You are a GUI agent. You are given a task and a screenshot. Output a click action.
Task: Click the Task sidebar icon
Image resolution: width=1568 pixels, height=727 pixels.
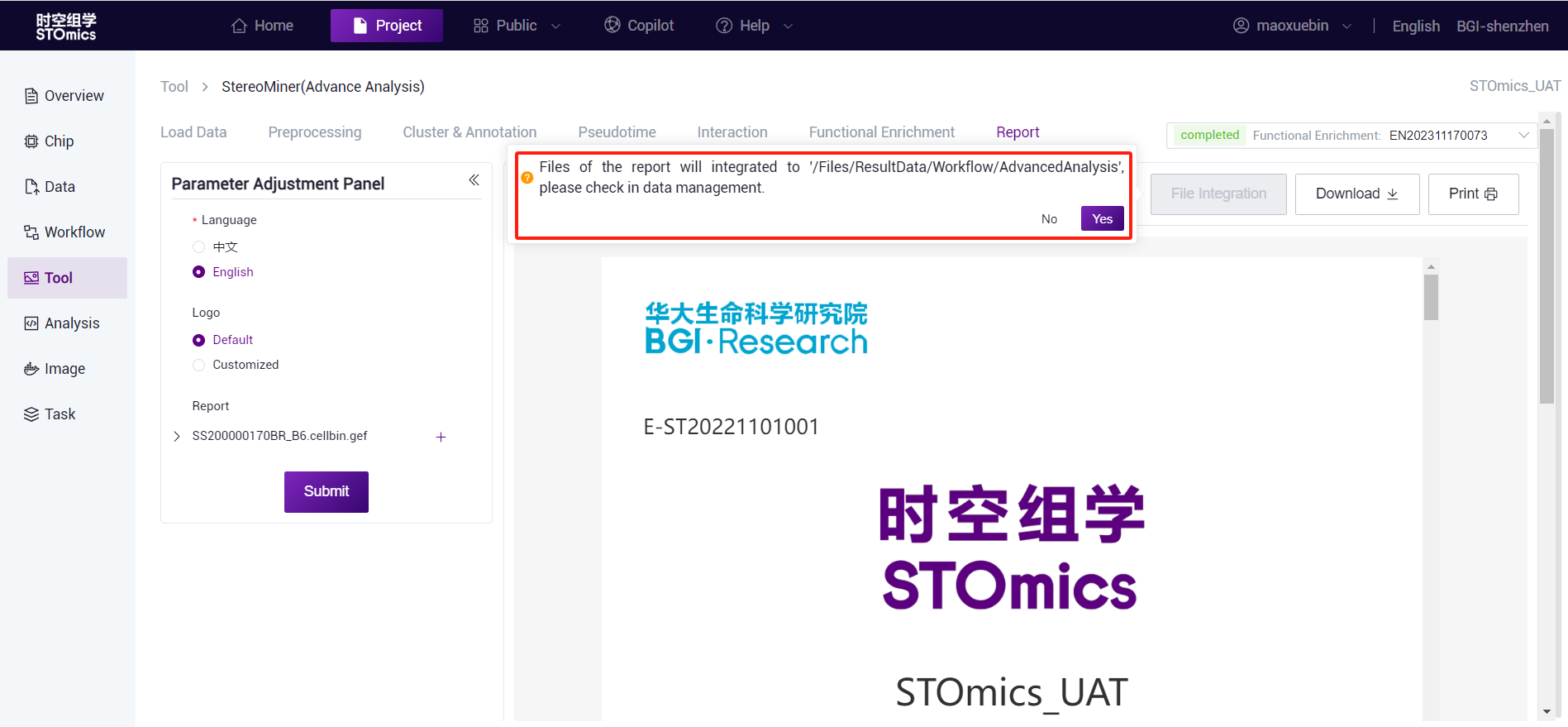31,414
